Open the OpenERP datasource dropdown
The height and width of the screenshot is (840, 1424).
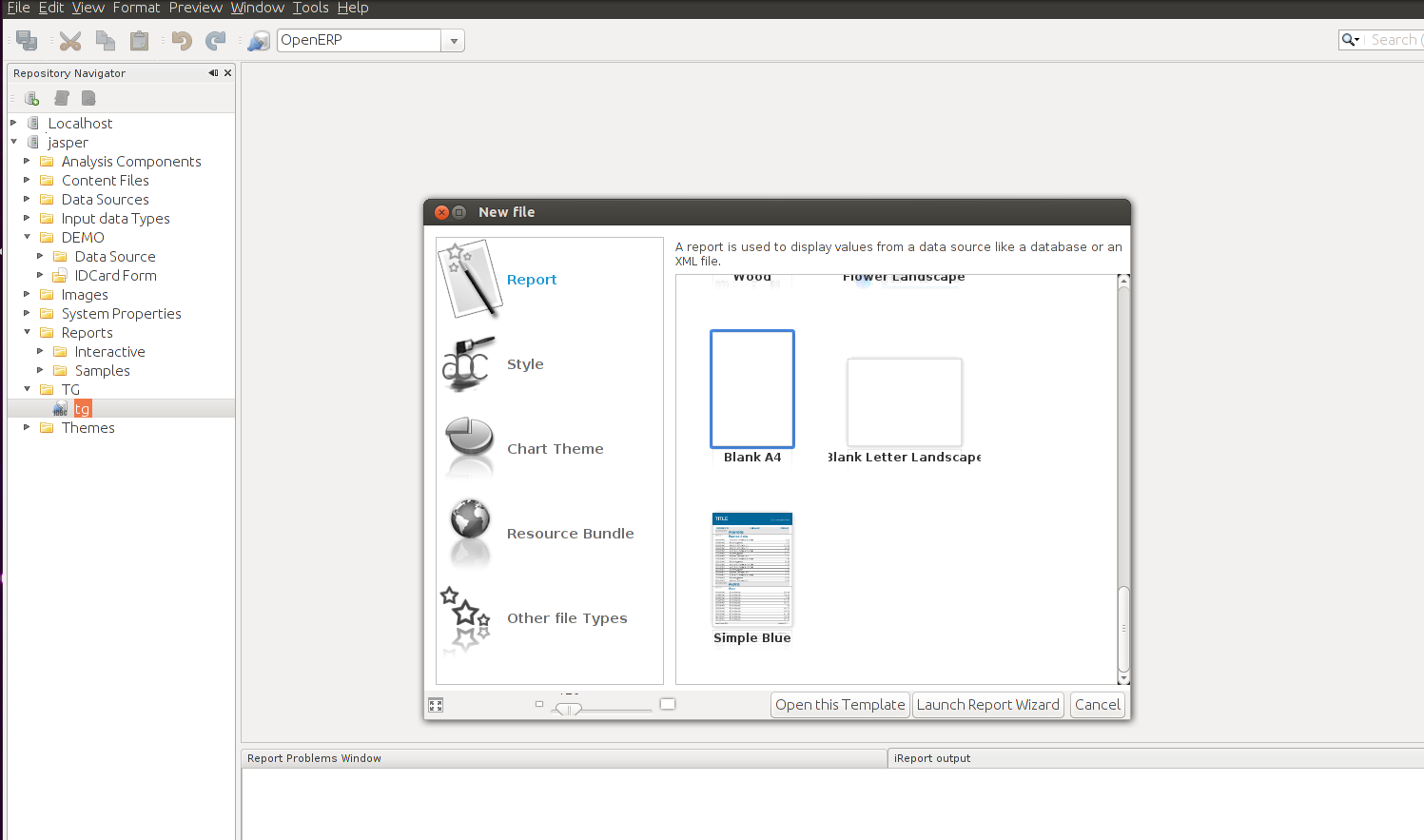click(x=454, y=41)
